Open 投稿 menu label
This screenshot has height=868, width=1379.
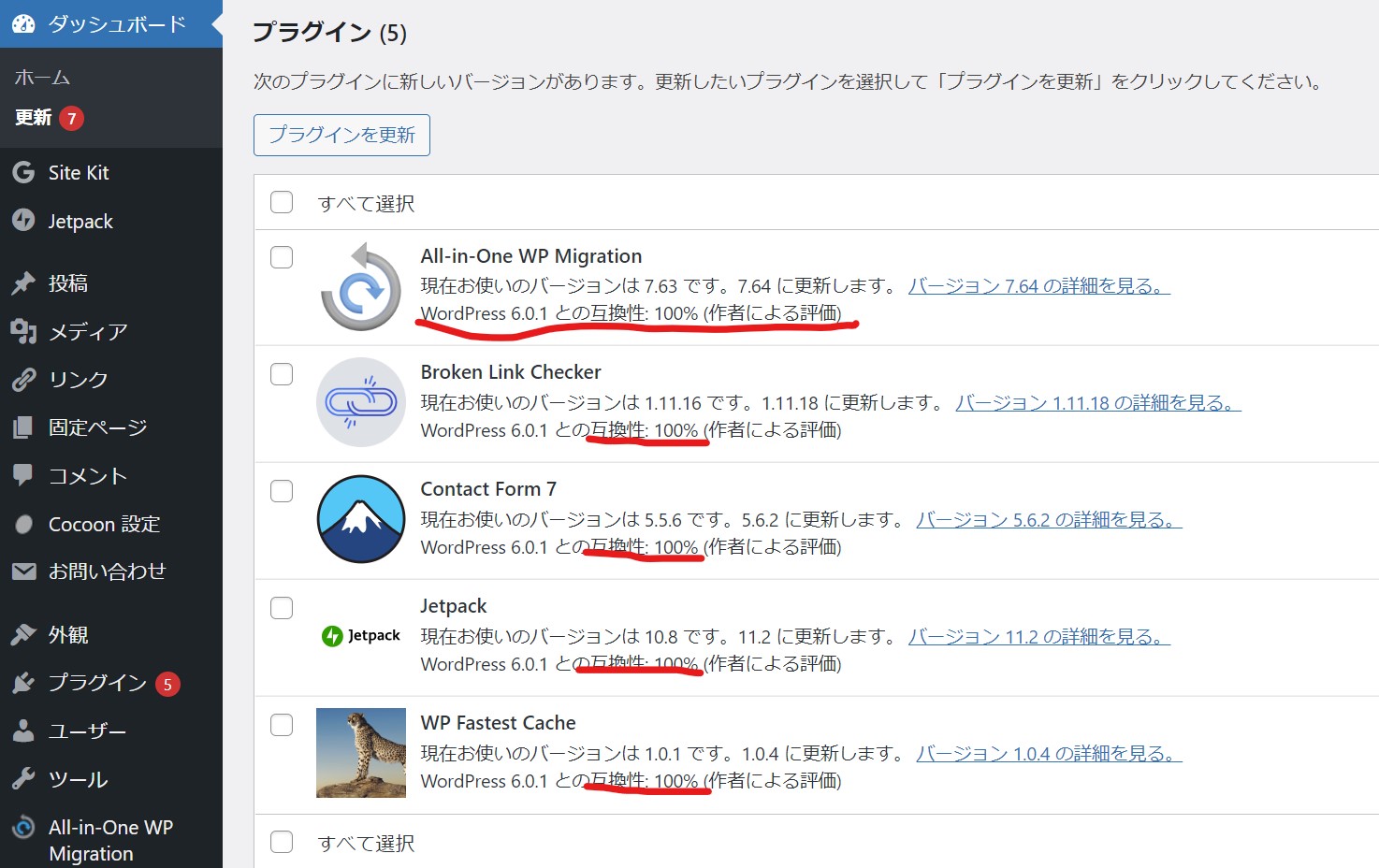68,283
